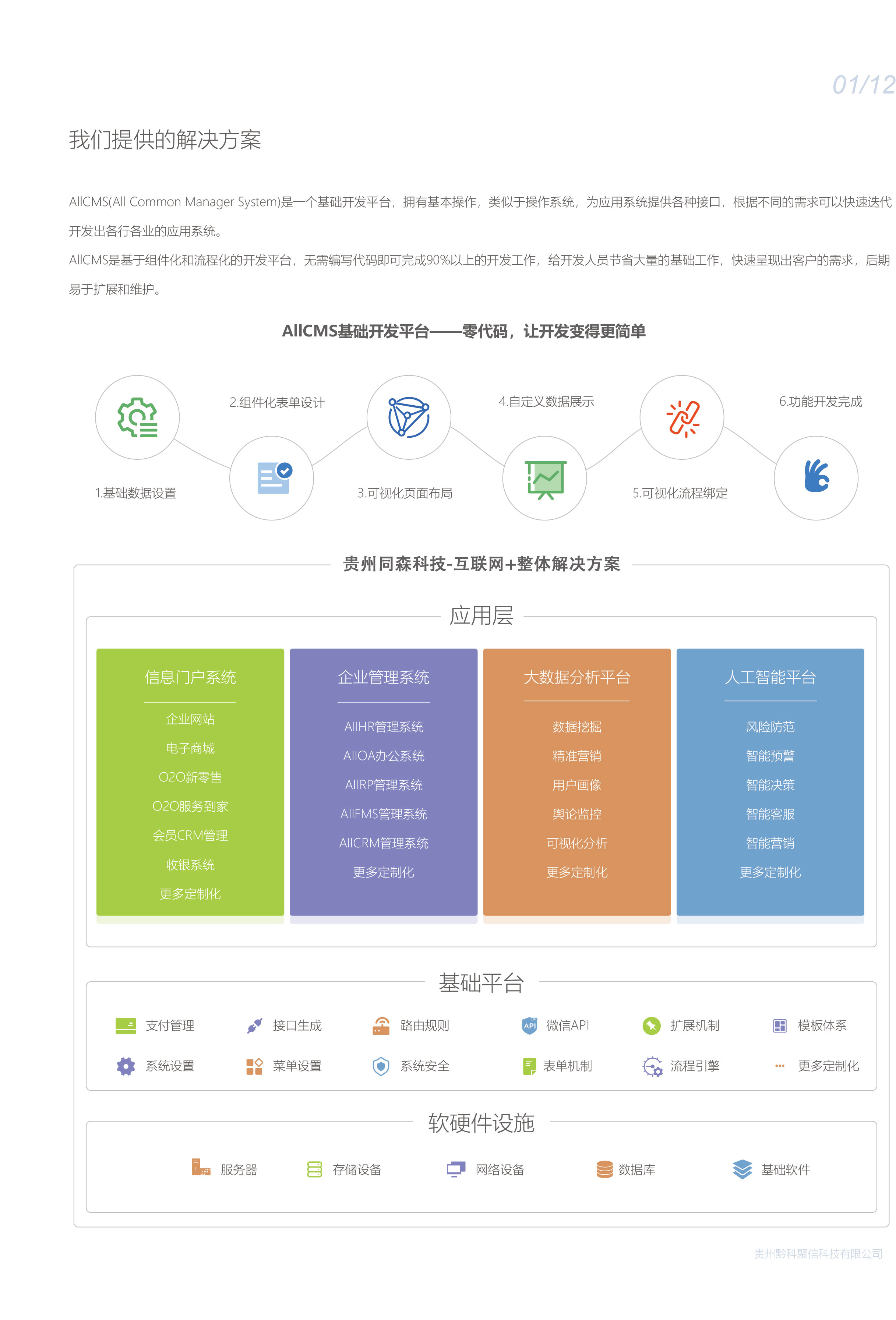Click the plug icon beside 接口生成

pos(254,1026)
